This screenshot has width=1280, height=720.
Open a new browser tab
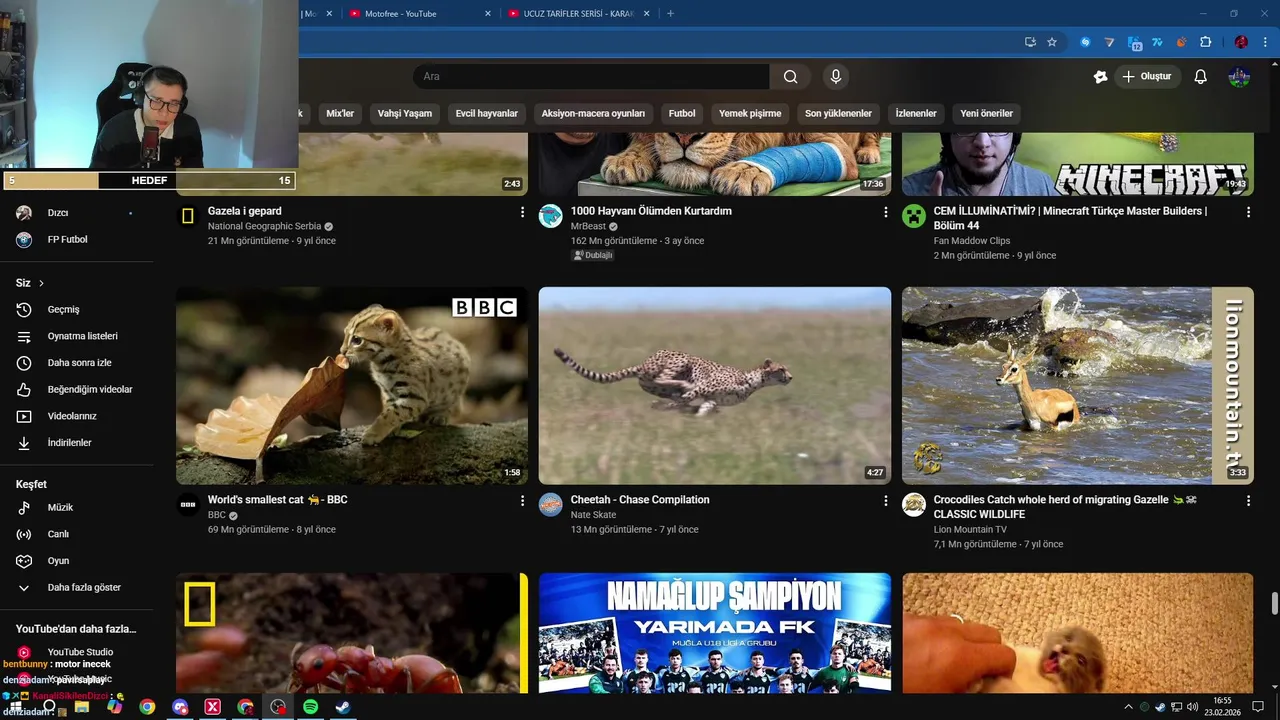(x=670, y=14)
